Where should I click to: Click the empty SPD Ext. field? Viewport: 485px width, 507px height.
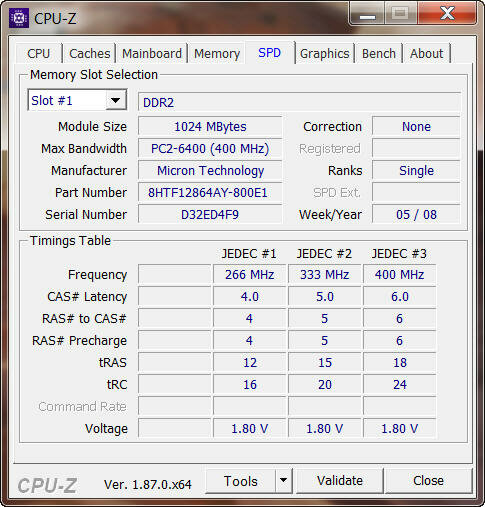point(416,193)
